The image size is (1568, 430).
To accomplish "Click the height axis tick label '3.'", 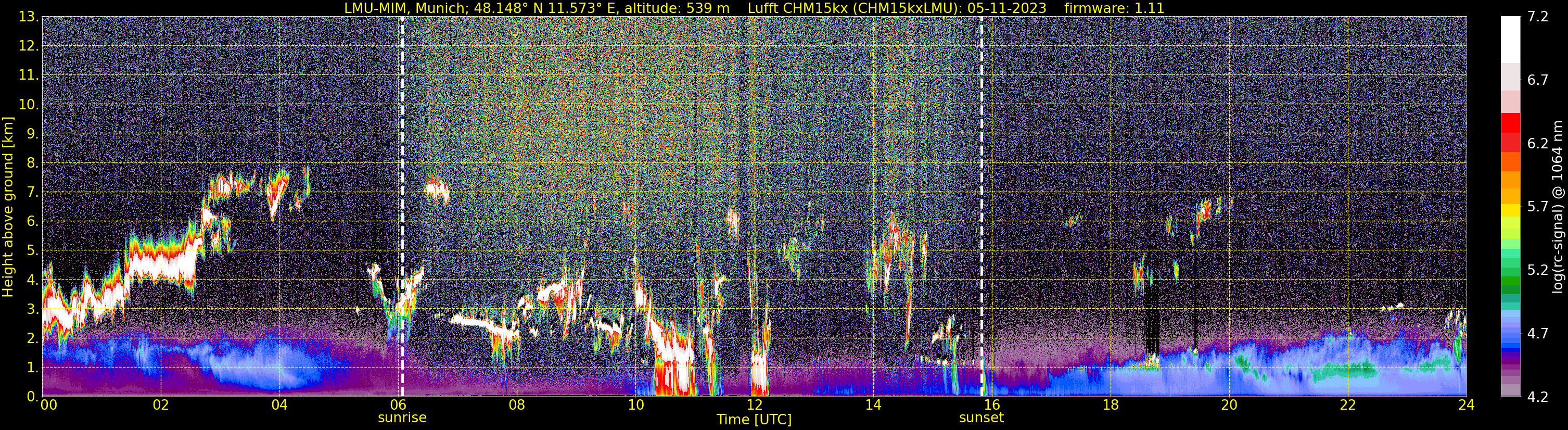I will click(32, 309).
